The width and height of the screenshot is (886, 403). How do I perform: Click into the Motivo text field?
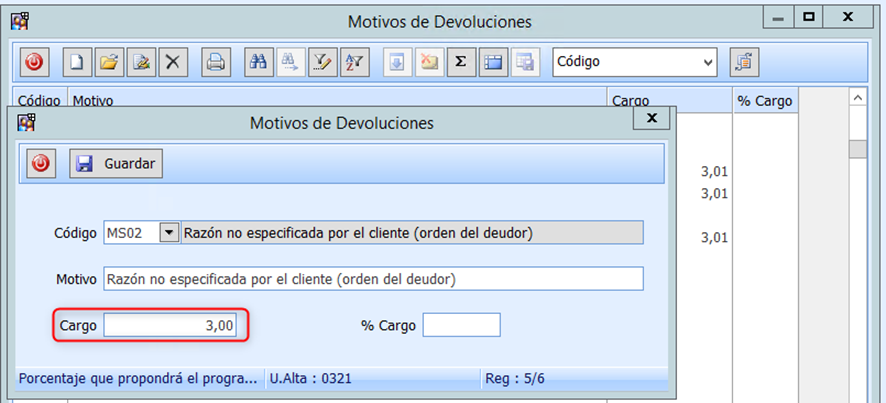pyautogui.click(x=373, y=278)
